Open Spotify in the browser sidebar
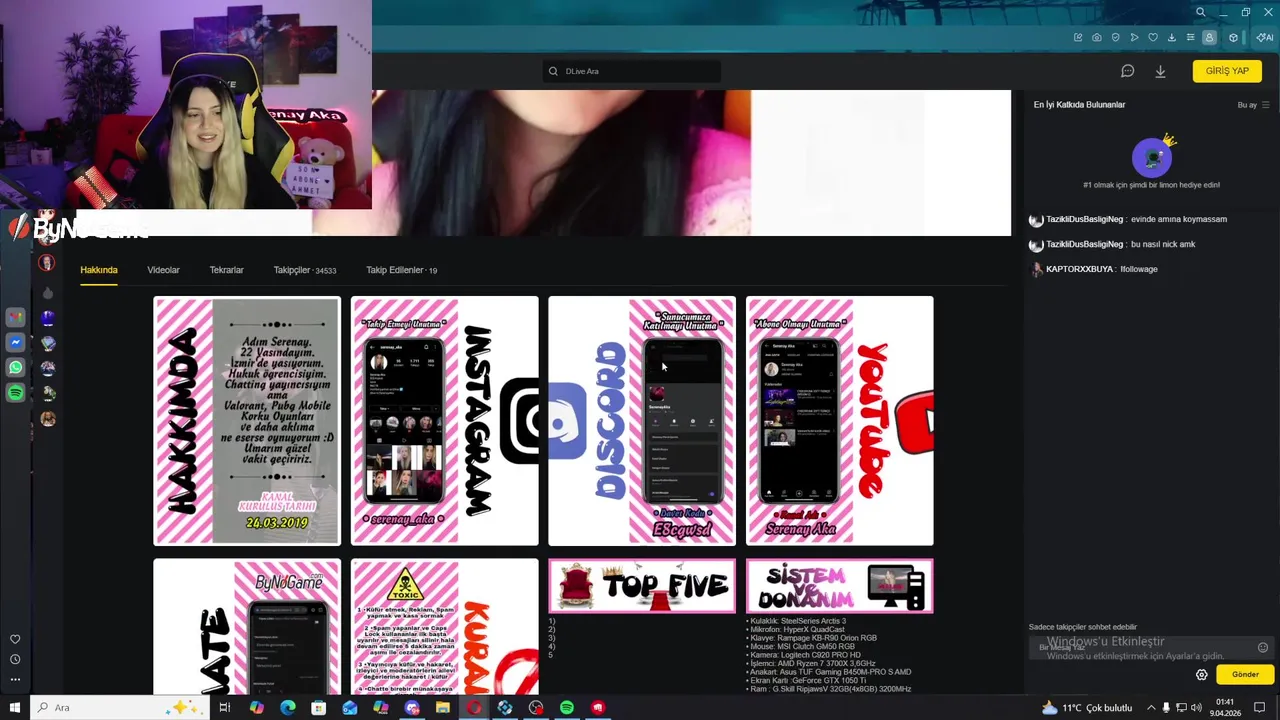The image size is (1280, 720). click(x=15, y=393)
